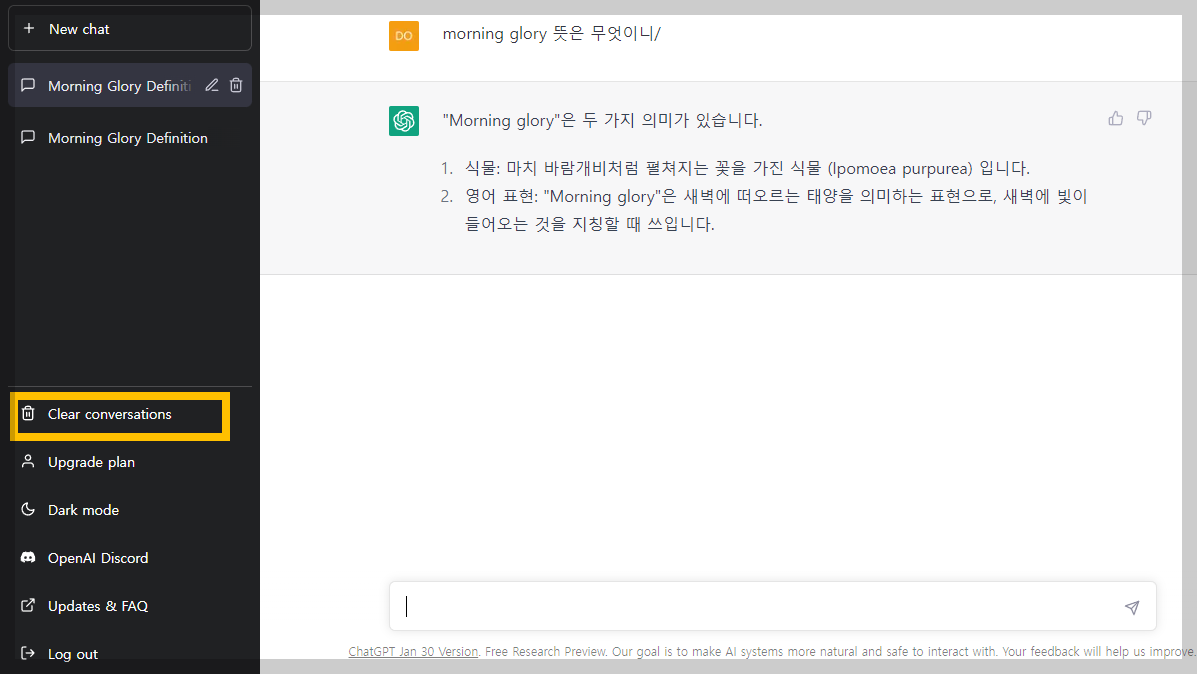The image size is (1197, 674).
Task: Give the response a thumbs up
Action: tap(1115, 117)
